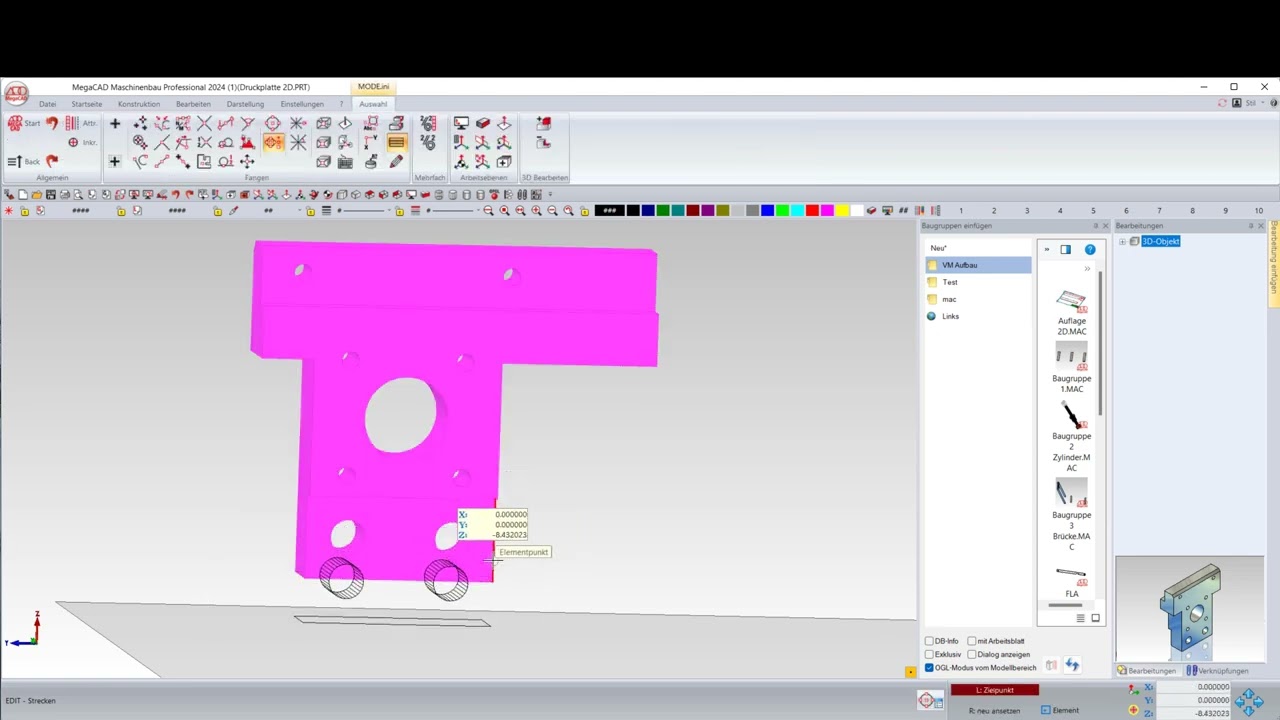The height and width of the screenshot is (720, 1280).
Task: Open the Datei menu
Action: click(47, 104)
